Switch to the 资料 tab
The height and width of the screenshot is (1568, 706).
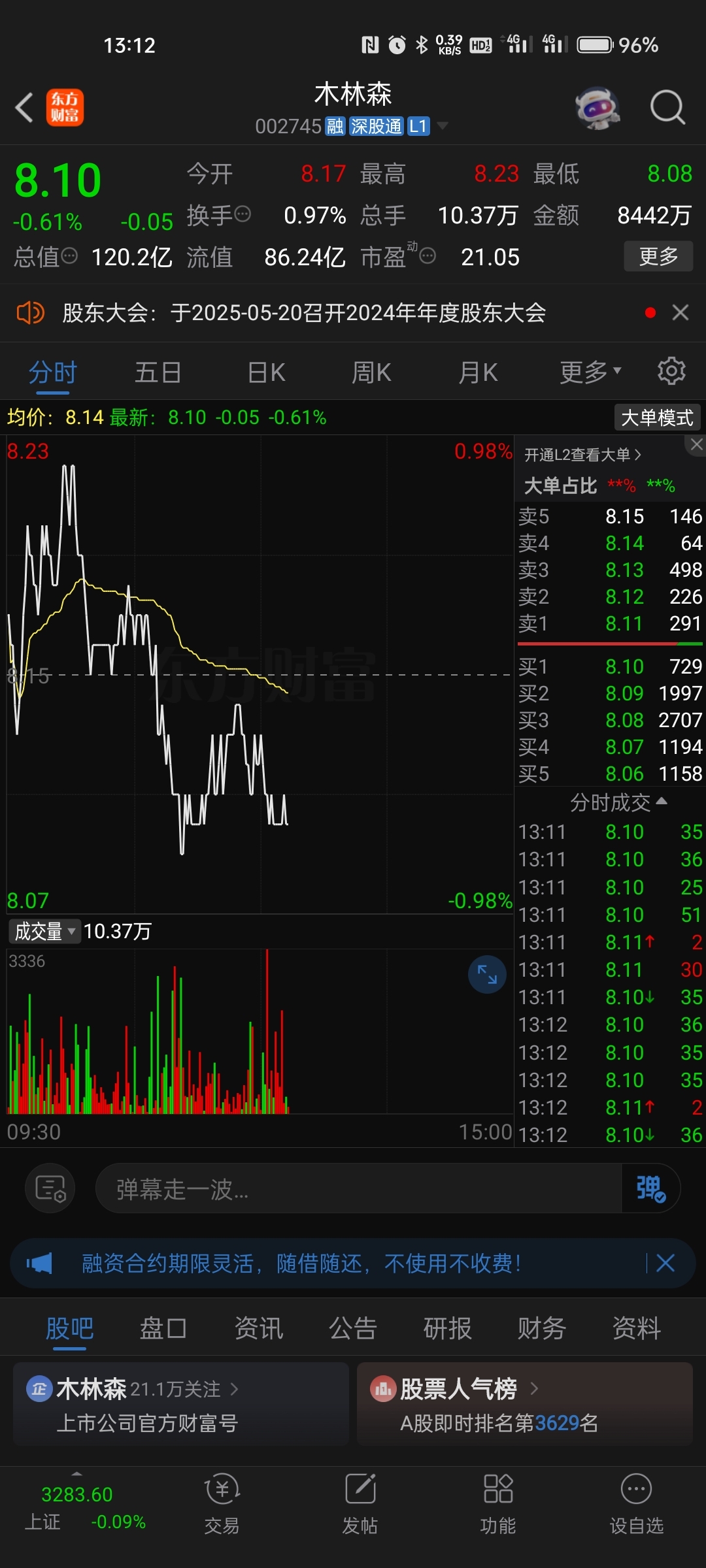637,1328
